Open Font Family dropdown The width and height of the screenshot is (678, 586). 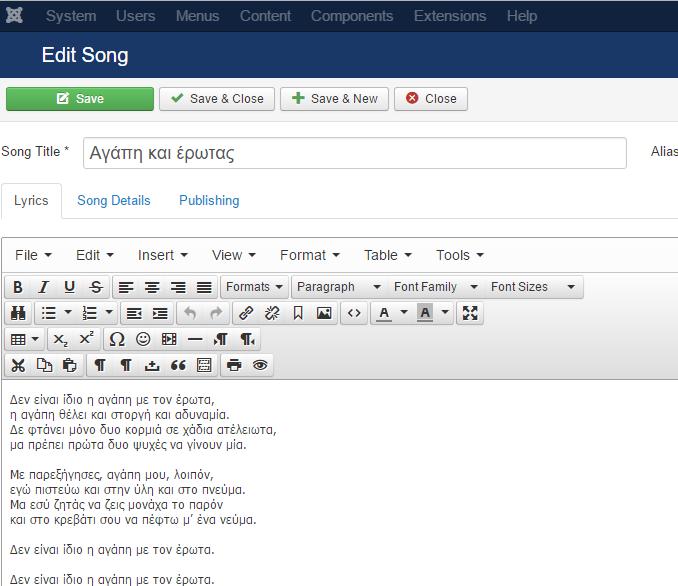click(x=436, y=287)
